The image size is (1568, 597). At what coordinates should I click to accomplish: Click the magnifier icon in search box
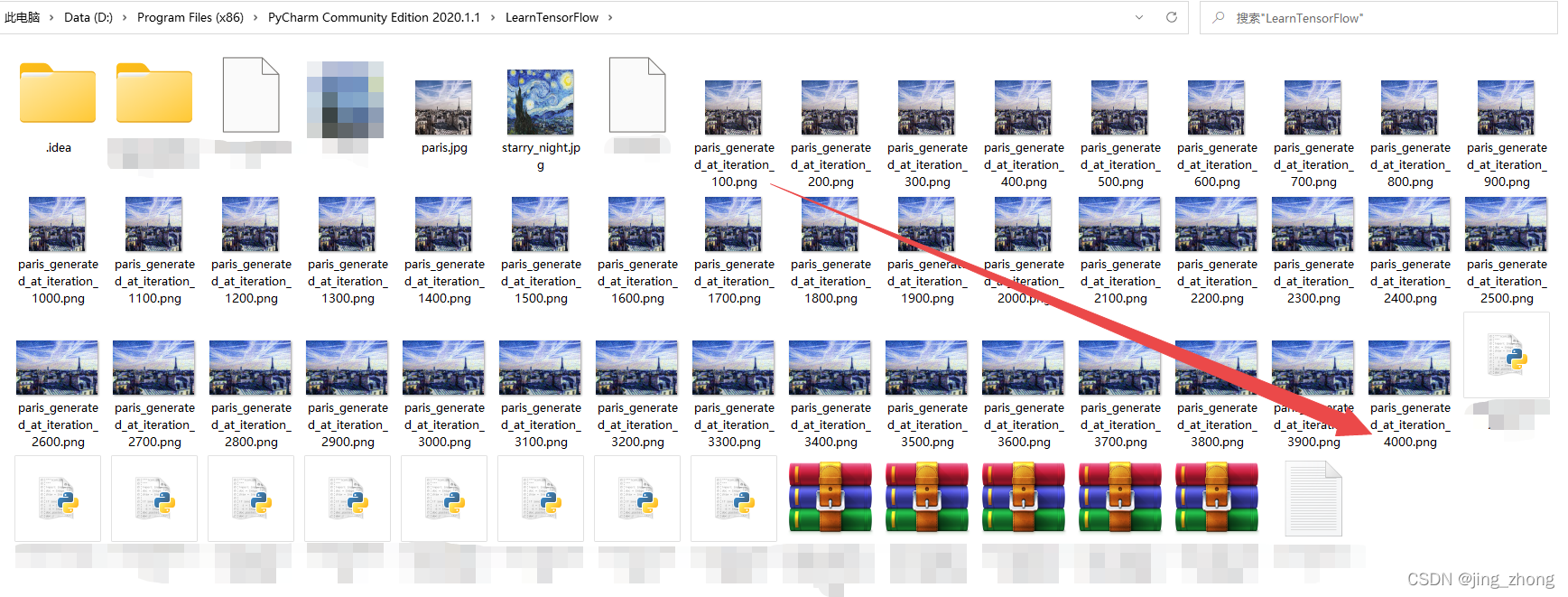coord(1219,17)
